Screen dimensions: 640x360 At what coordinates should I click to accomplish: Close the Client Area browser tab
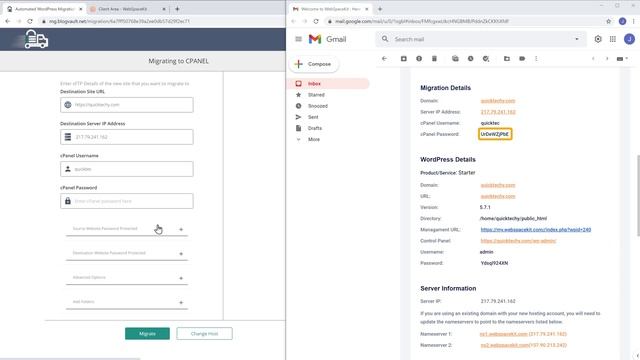tap(164, 9)
